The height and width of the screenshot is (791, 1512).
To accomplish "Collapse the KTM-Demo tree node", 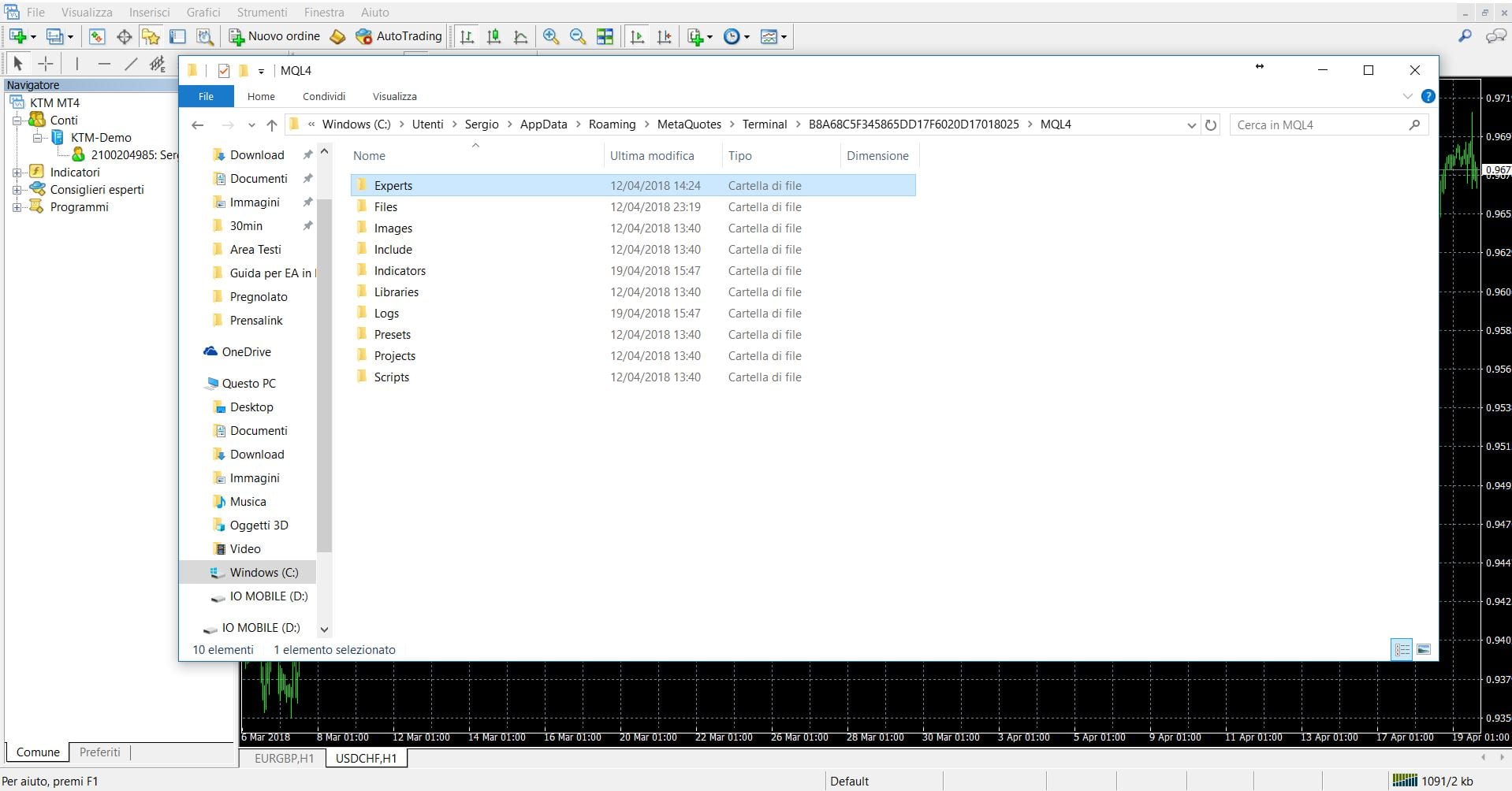I will click(37, 138).
